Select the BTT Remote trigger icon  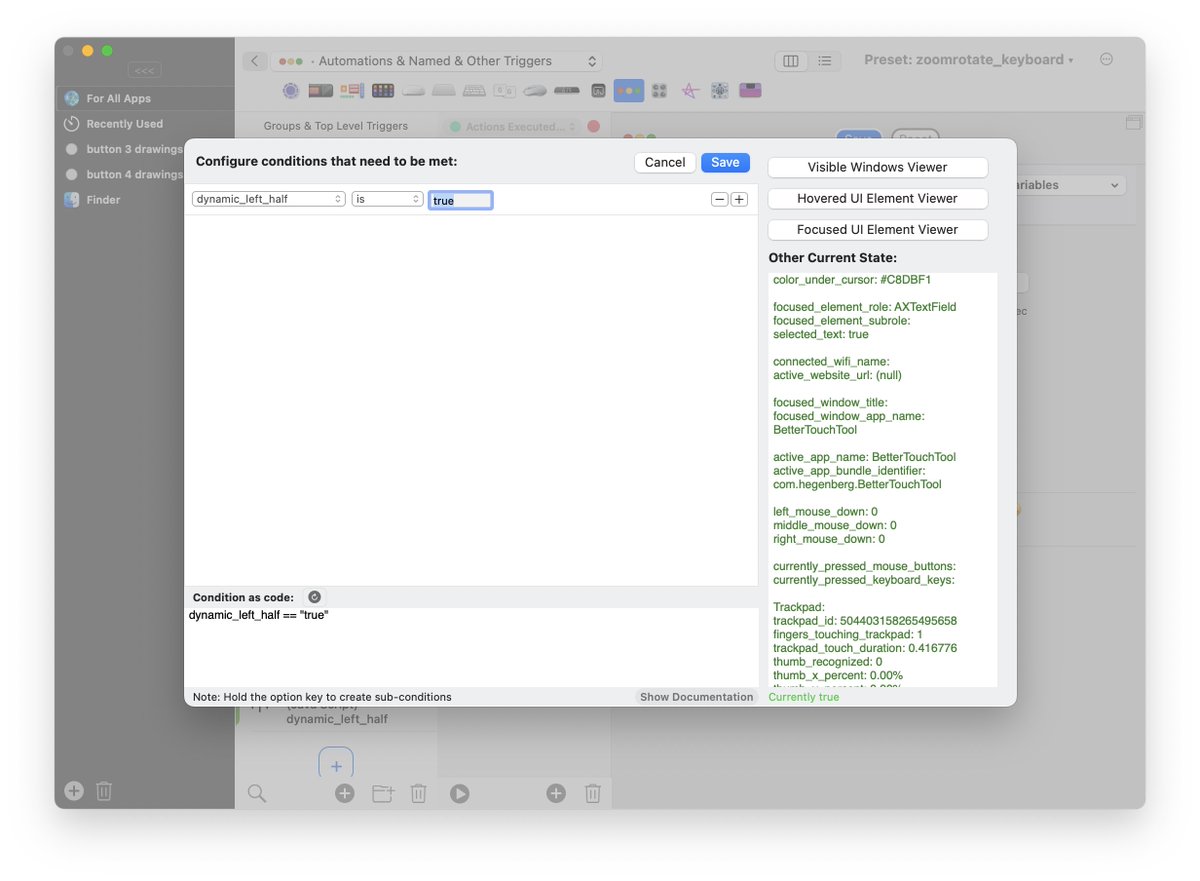(598, 90)
